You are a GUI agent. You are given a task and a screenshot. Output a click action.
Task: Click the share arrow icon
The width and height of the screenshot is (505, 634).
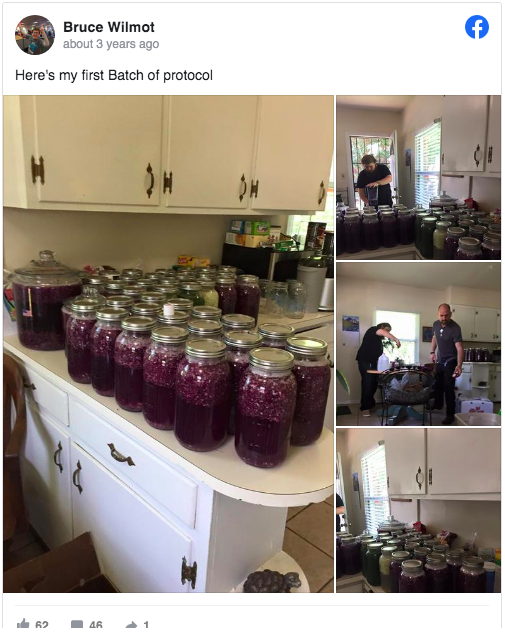[x=132, y=625]
